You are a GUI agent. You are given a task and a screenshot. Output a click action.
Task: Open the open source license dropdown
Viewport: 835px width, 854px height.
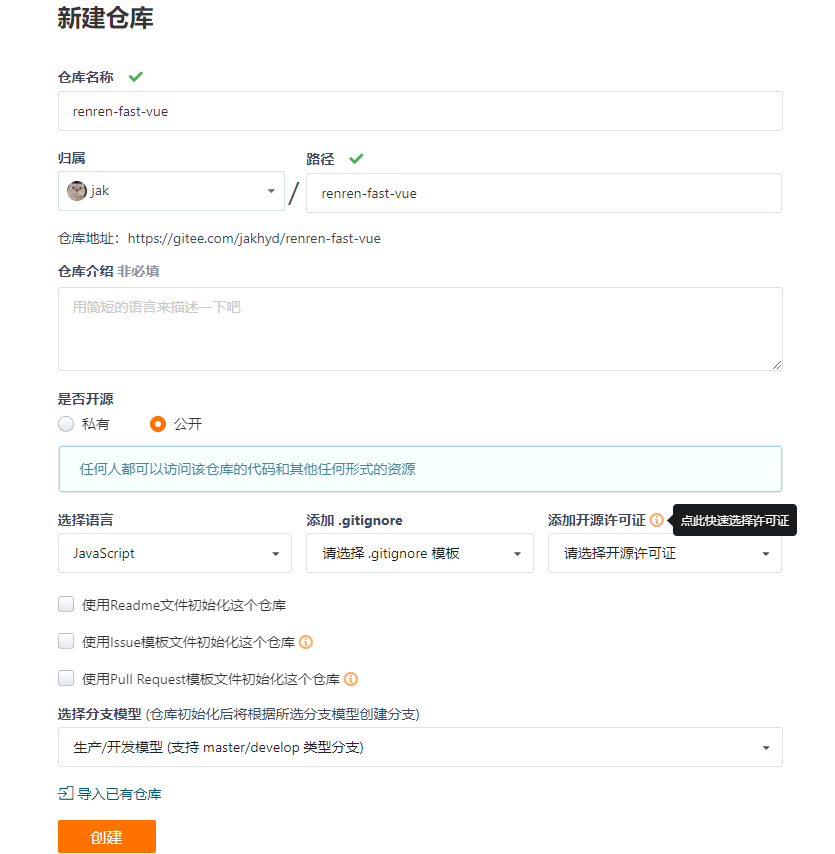click(665, 553)
